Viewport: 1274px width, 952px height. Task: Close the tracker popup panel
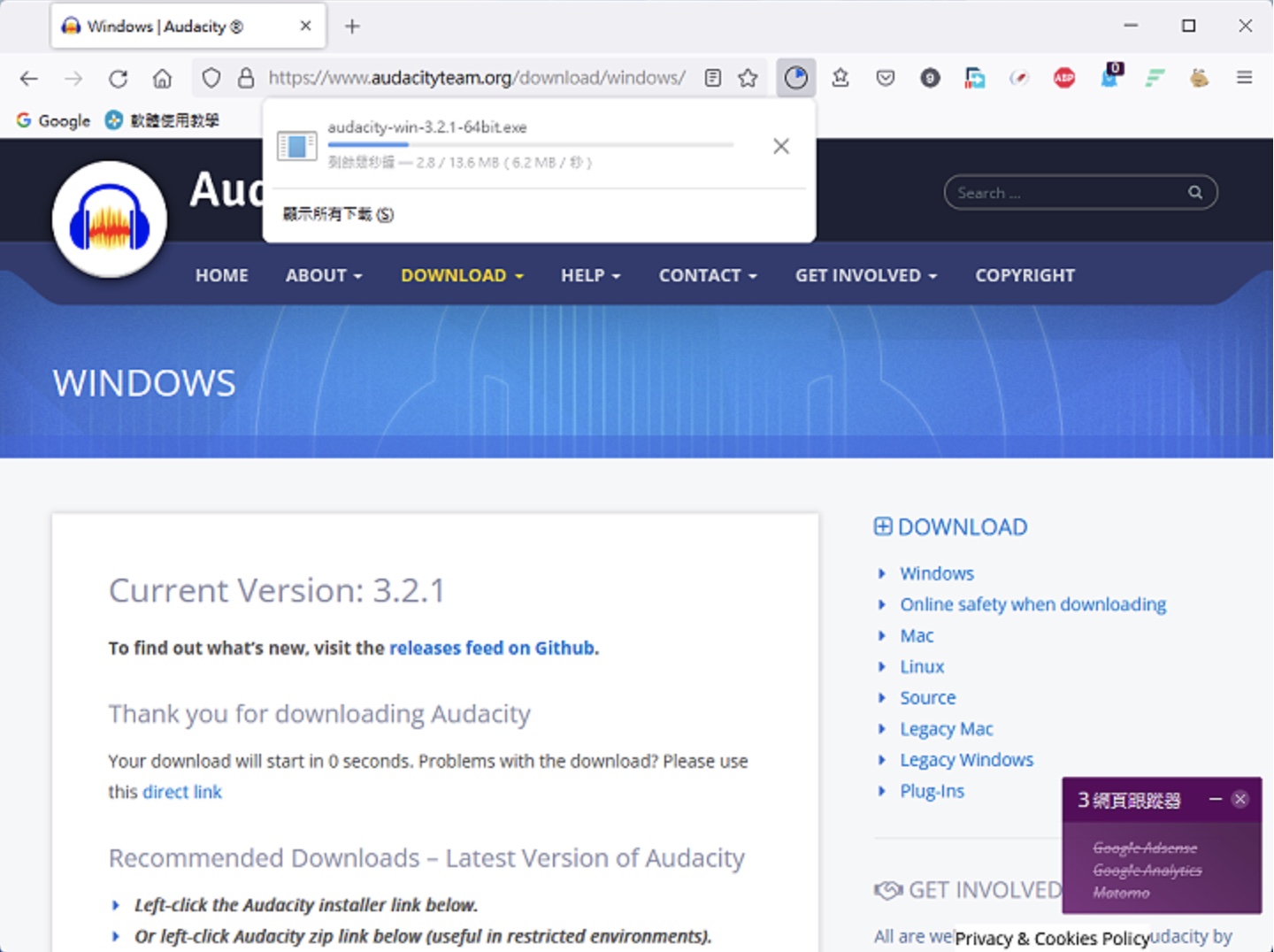[x=1240, y=799]
